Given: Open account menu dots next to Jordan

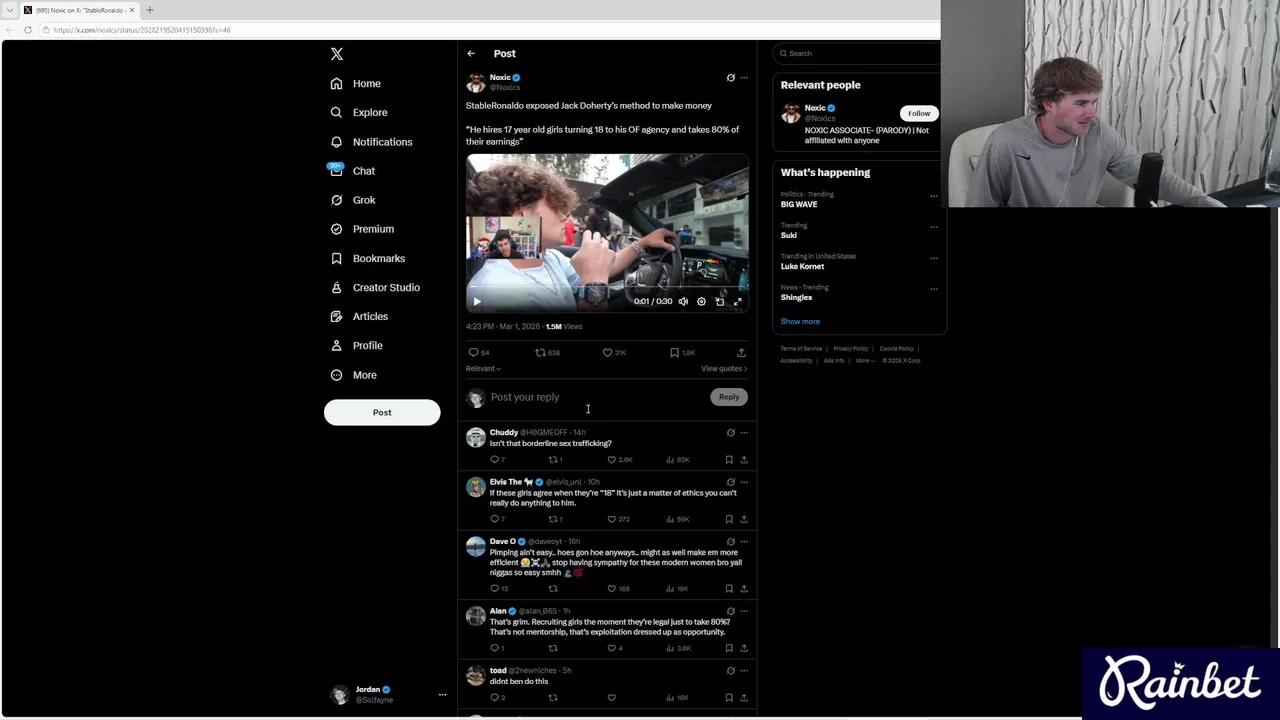Looking at the screenshot, I should coord(442,694).
